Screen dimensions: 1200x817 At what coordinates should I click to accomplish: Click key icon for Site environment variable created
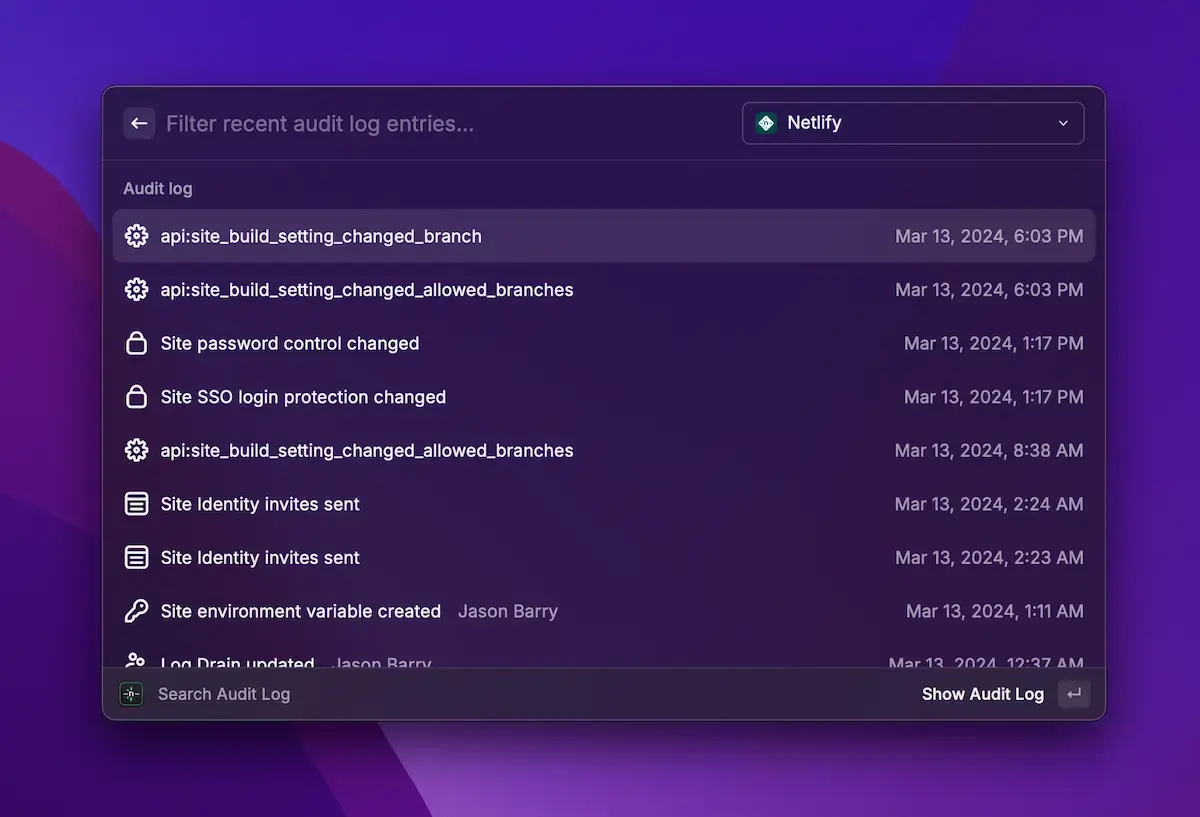click(x=136, y=611)
